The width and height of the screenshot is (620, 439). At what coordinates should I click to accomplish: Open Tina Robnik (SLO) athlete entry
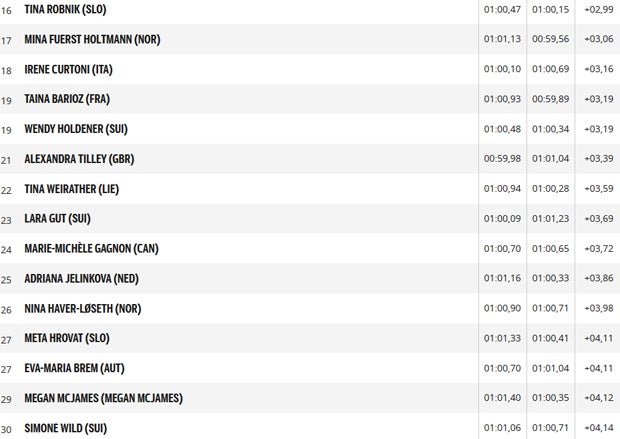tap(65, 9)
